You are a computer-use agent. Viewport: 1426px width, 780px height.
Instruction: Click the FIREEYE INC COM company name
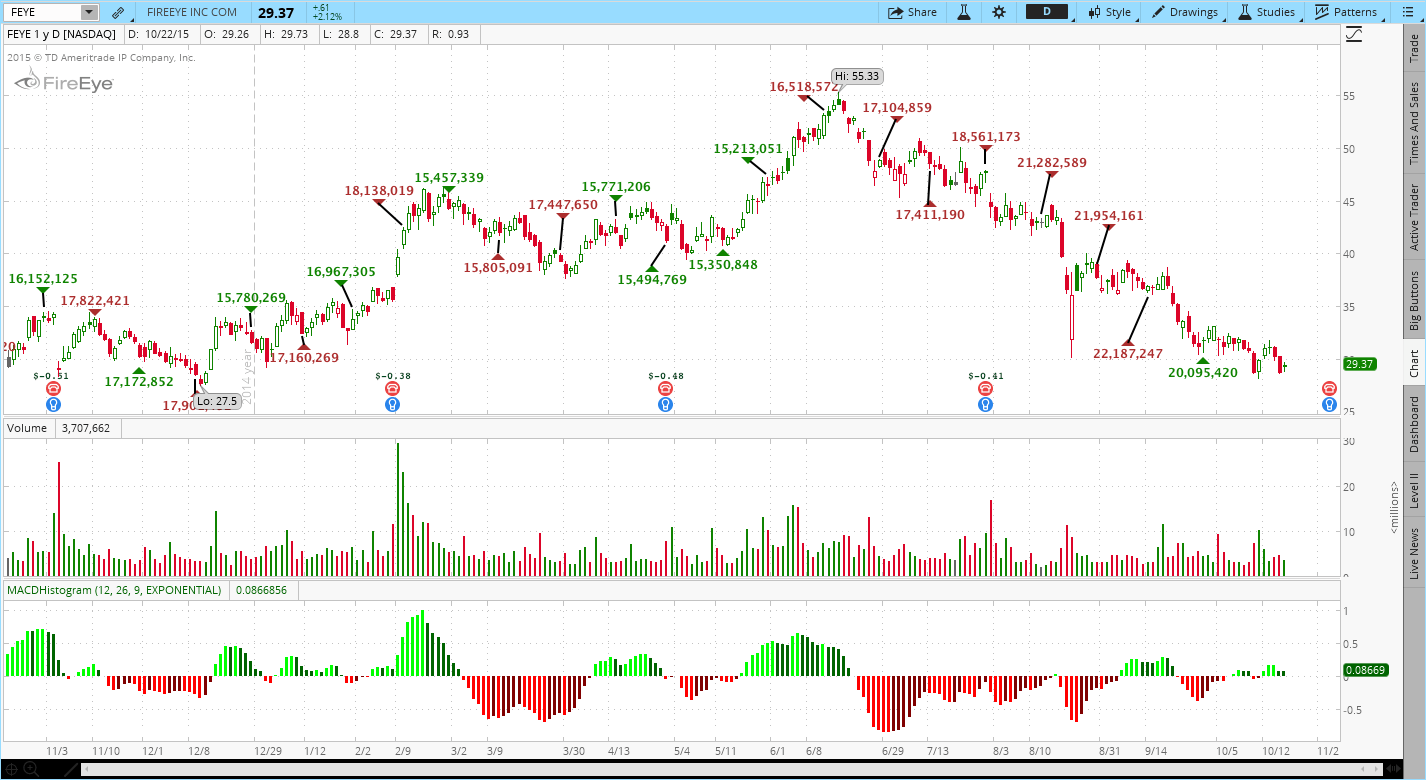coord(192,12)
